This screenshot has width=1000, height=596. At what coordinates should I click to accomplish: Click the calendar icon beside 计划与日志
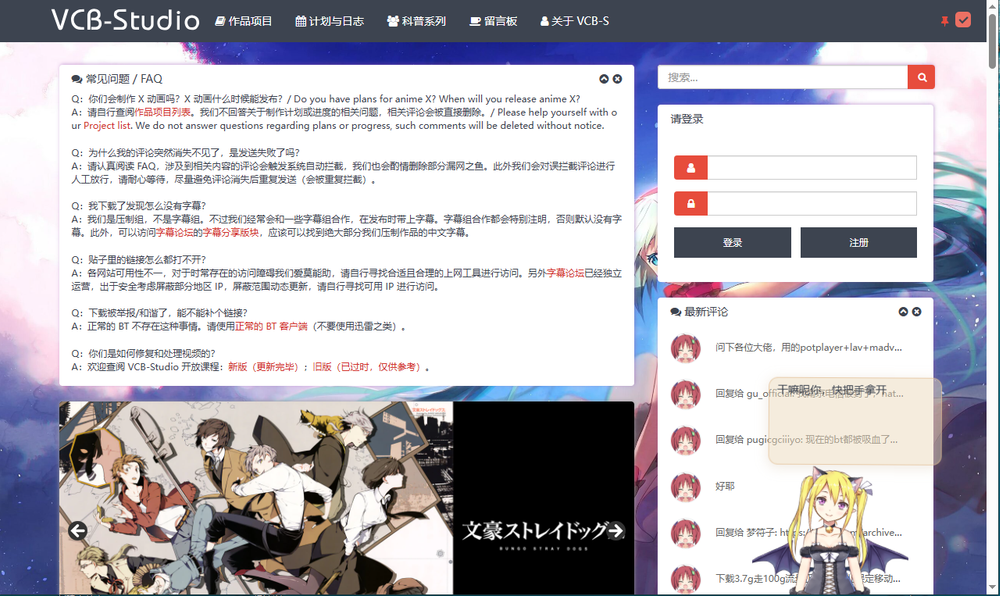(x=301, y=20)
